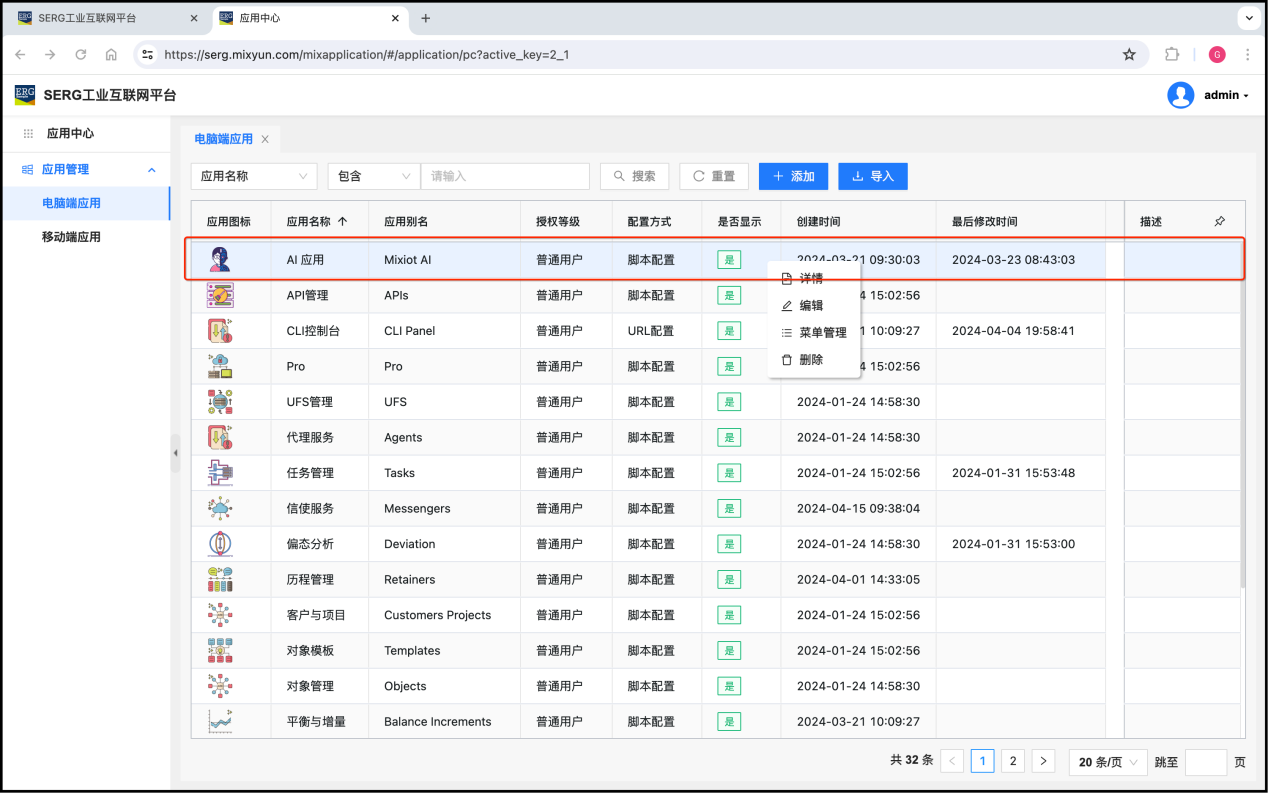1268x793 pixels.
Task: Bookmark this page with the star icon
Action: [x=1129, y=55]
